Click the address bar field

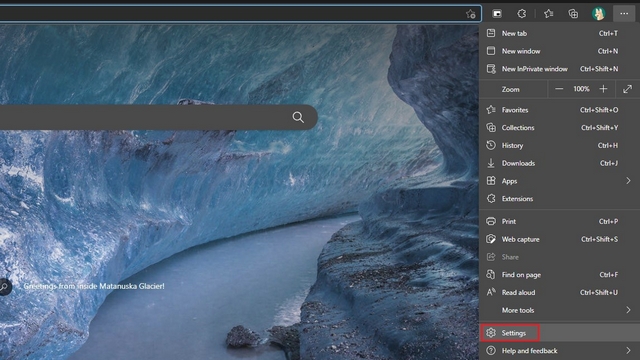pyautogui.click(x=240, y=14)
